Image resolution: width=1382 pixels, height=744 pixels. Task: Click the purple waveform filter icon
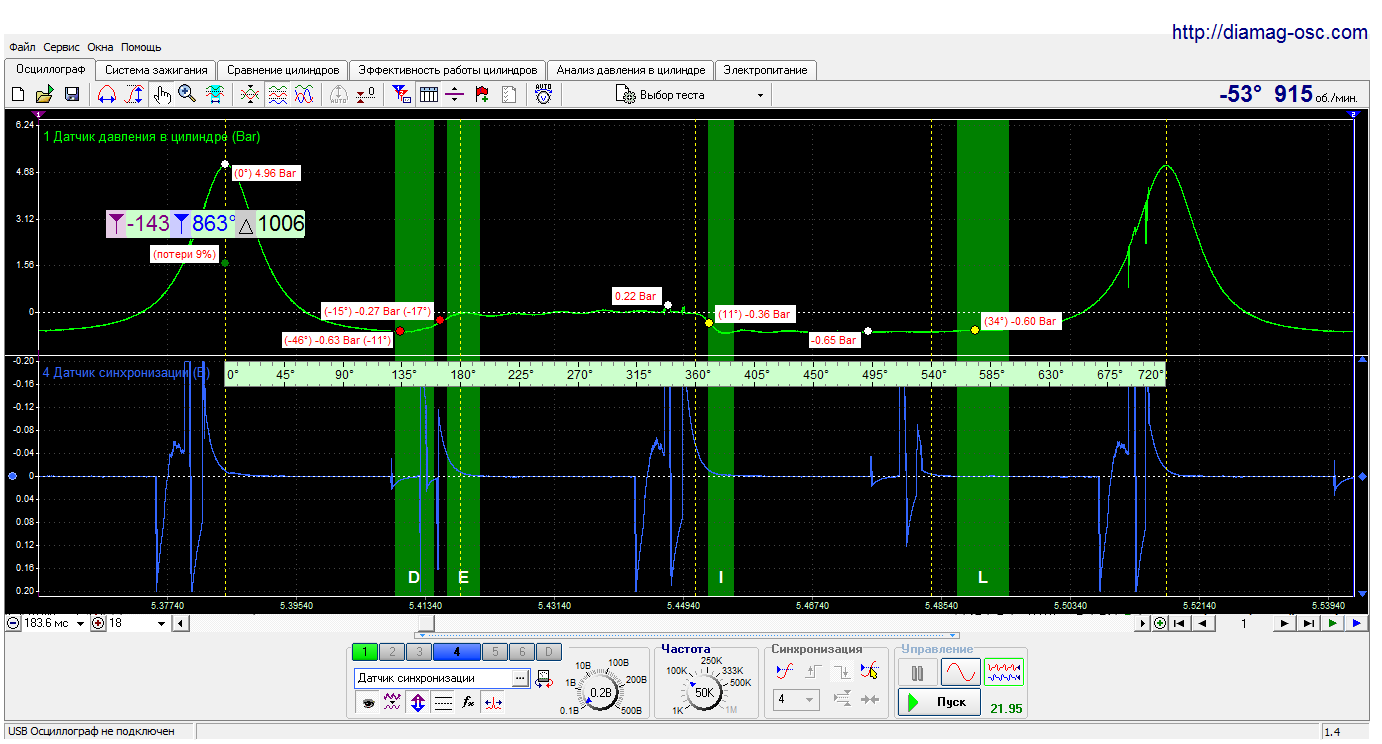[x=393, y=703]
